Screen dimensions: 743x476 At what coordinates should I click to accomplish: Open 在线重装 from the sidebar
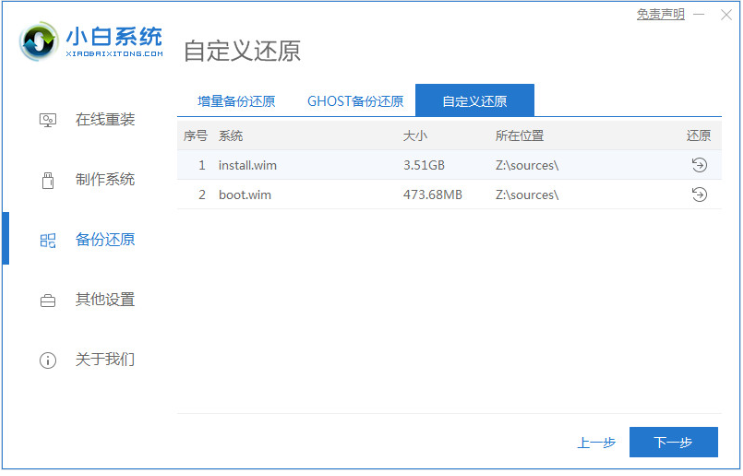pyautogui.click(x=105, y=120)
